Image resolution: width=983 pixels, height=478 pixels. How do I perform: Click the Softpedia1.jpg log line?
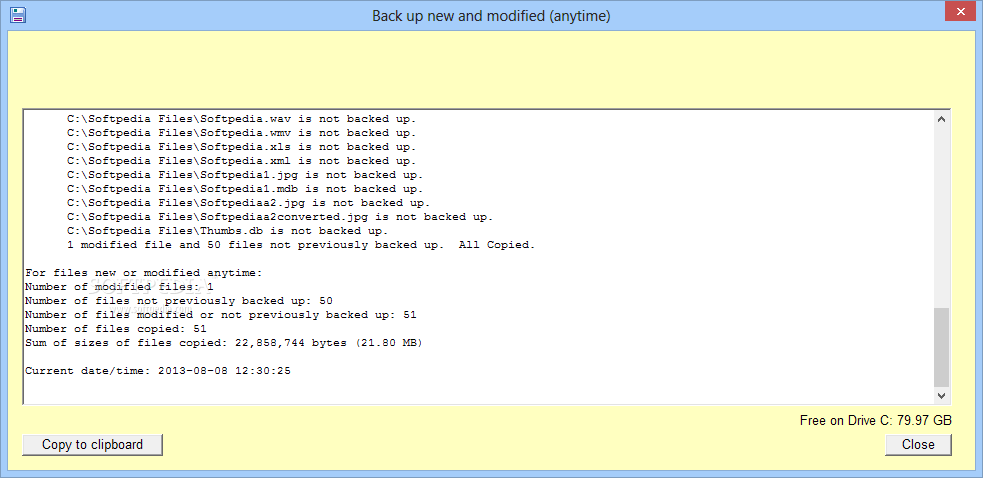[x=245, y=175]
